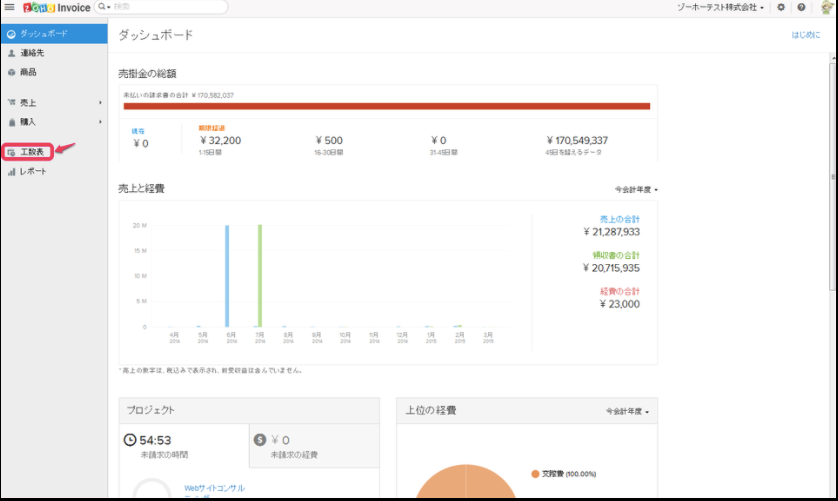Click the ¥21,287,933 sales total
Image resolution: width=838 pixels, height=501 pixels.
611,232
